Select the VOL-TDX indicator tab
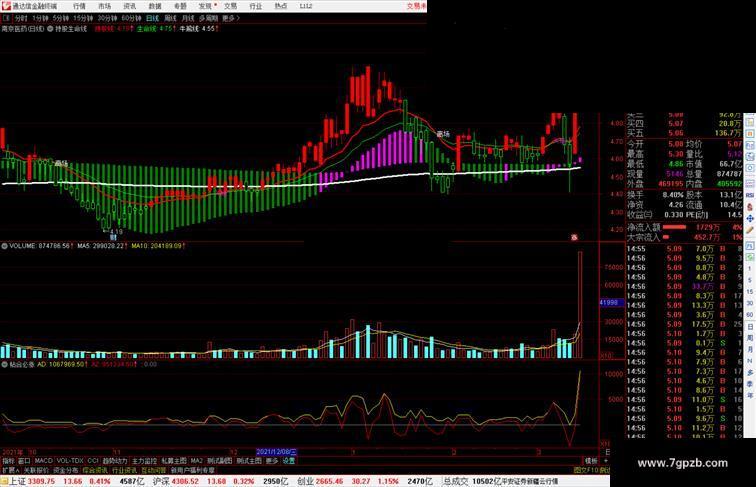The height and width of the screenshot is (487, 756). [70, 461]
